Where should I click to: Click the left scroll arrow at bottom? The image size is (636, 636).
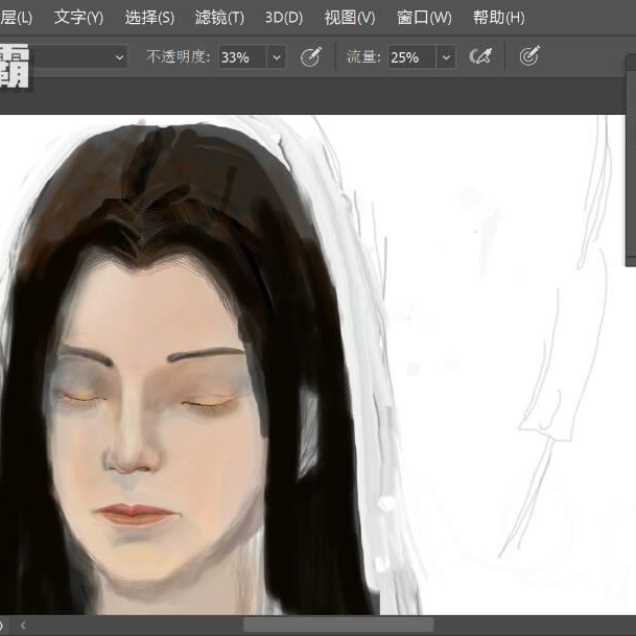23,625
